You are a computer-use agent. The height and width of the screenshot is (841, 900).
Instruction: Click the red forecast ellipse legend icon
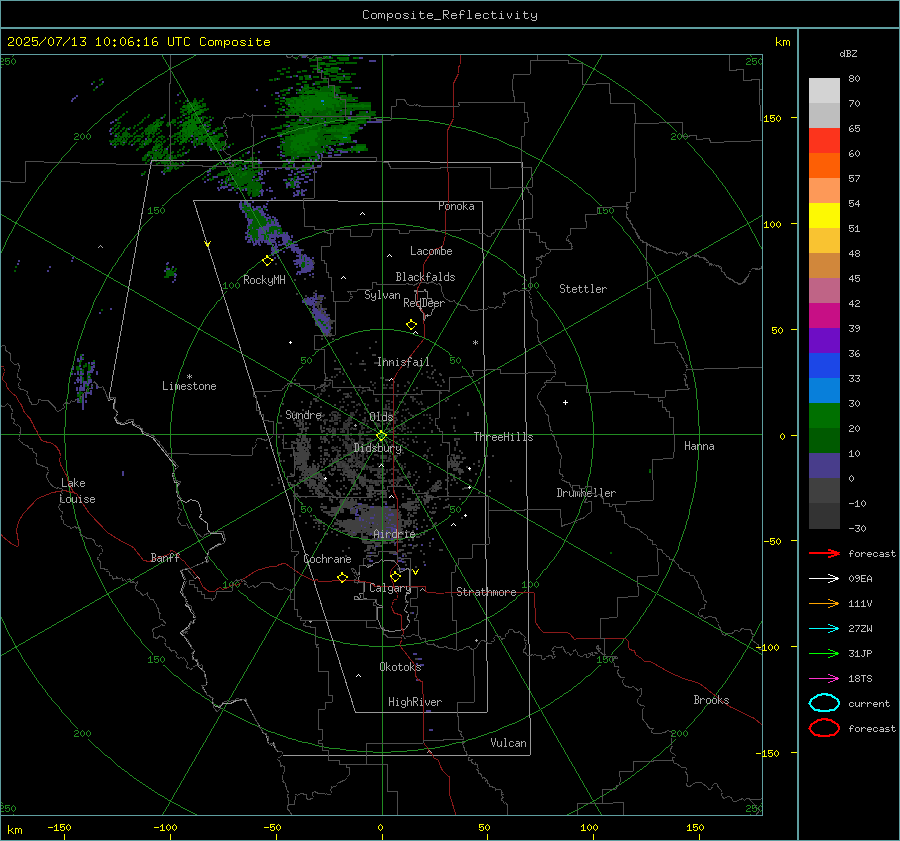[x=824, y=728]
